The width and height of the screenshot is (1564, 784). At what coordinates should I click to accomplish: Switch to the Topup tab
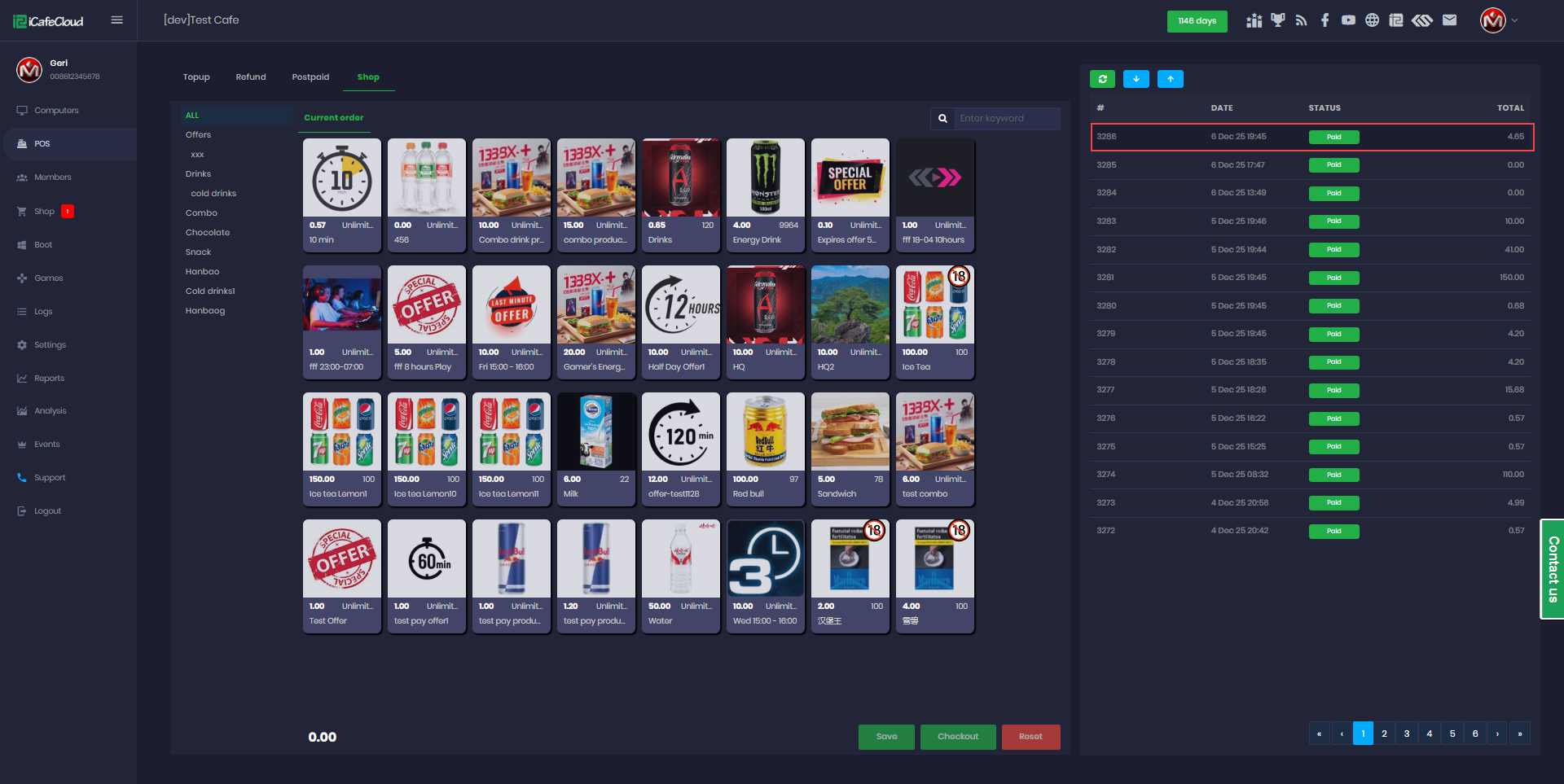click(x=196, y=77)
